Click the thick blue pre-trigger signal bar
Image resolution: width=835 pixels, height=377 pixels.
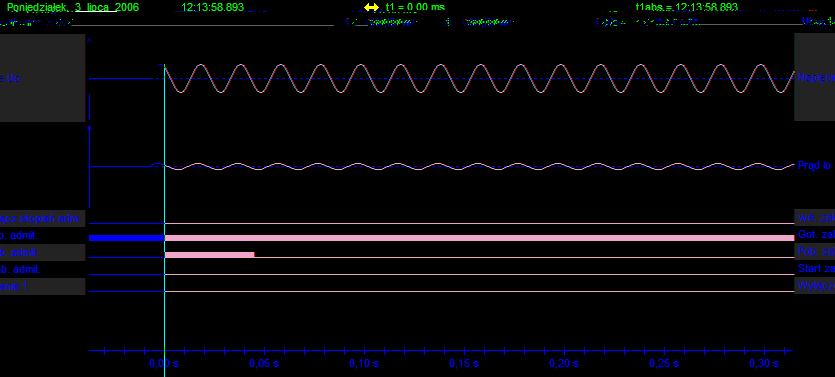click(126, 237)
